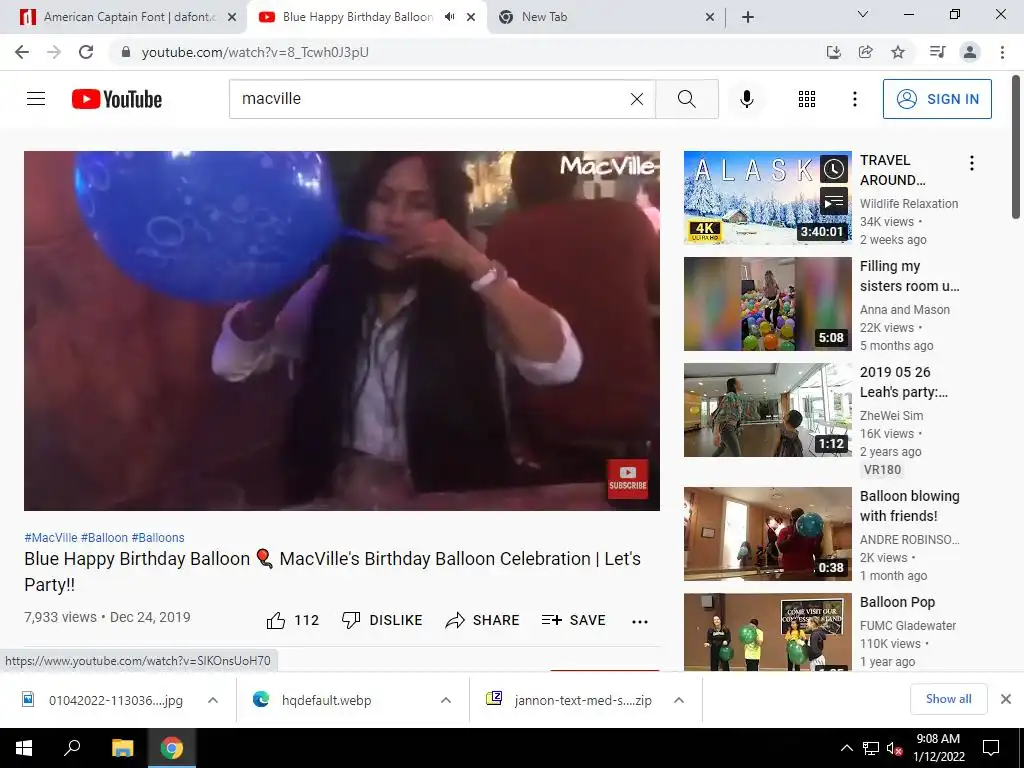Open File Explorer from taskbar

click(x=122, y=748)
